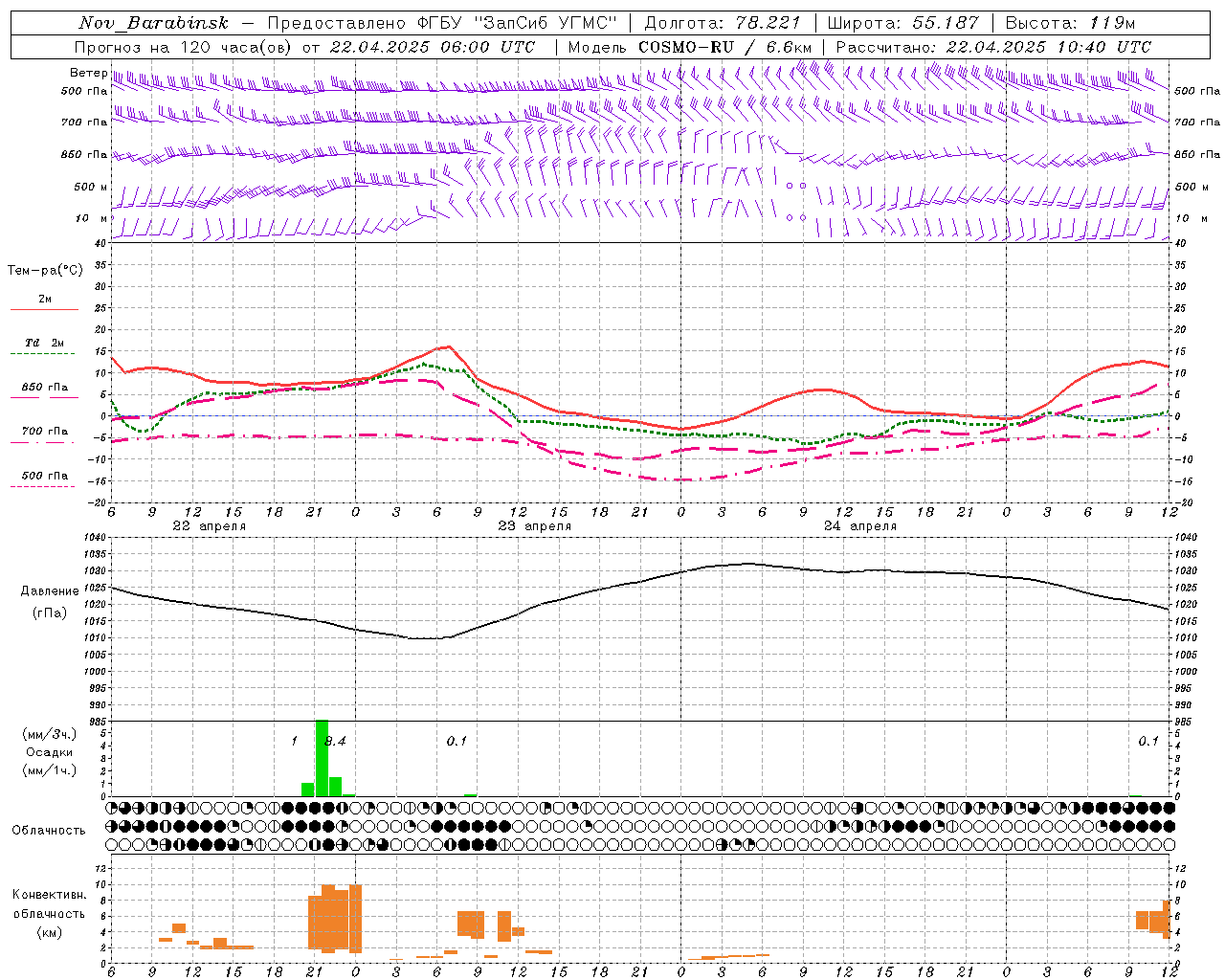Click the '(км)' unit under convective cloudiness
Image resolution: width=1225 pixels, height=980 pixels.
49,932
